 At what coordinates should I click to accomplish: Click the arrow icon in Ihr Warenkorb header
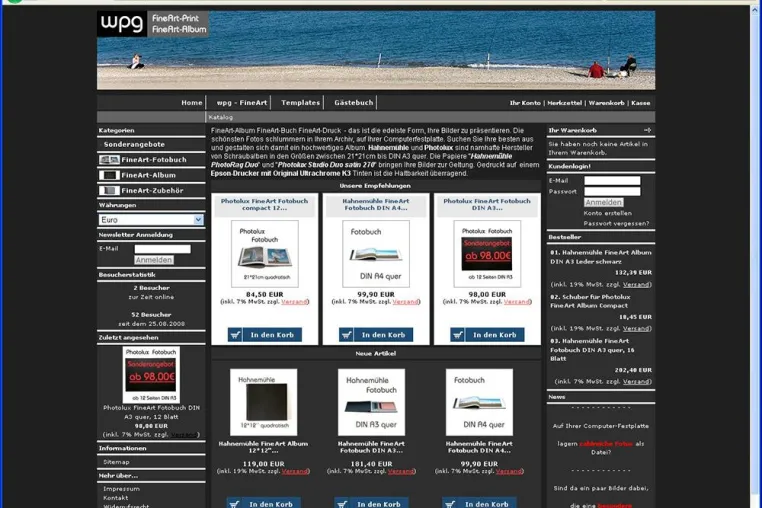click(647, 130)
